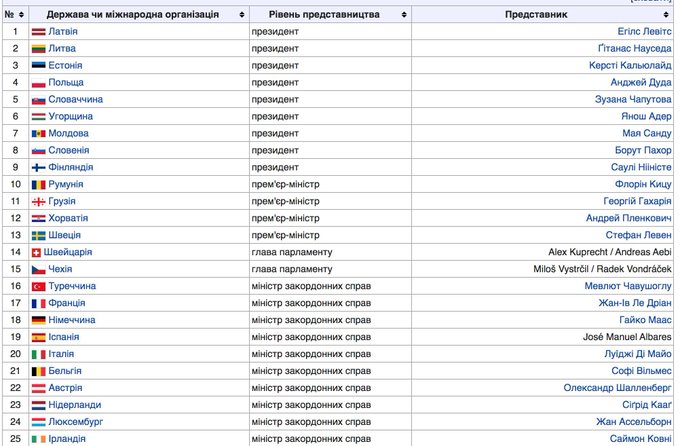Open the Швейцарія country link
The height and width of the screenshot is (446, 680).
[x=68, y=252]
